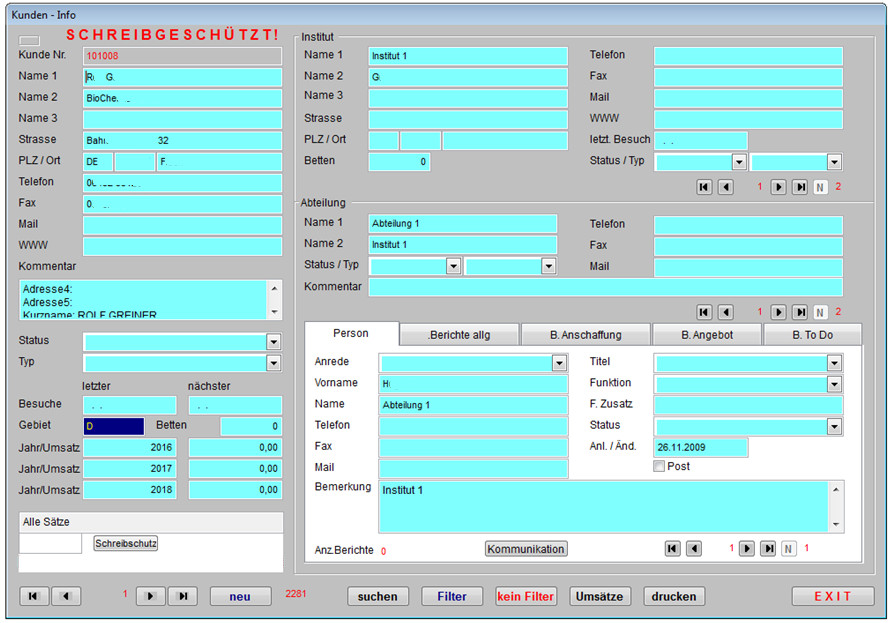Open the Anrede dropdown
Screen dimensions: 891x623
tap(559, 363)
